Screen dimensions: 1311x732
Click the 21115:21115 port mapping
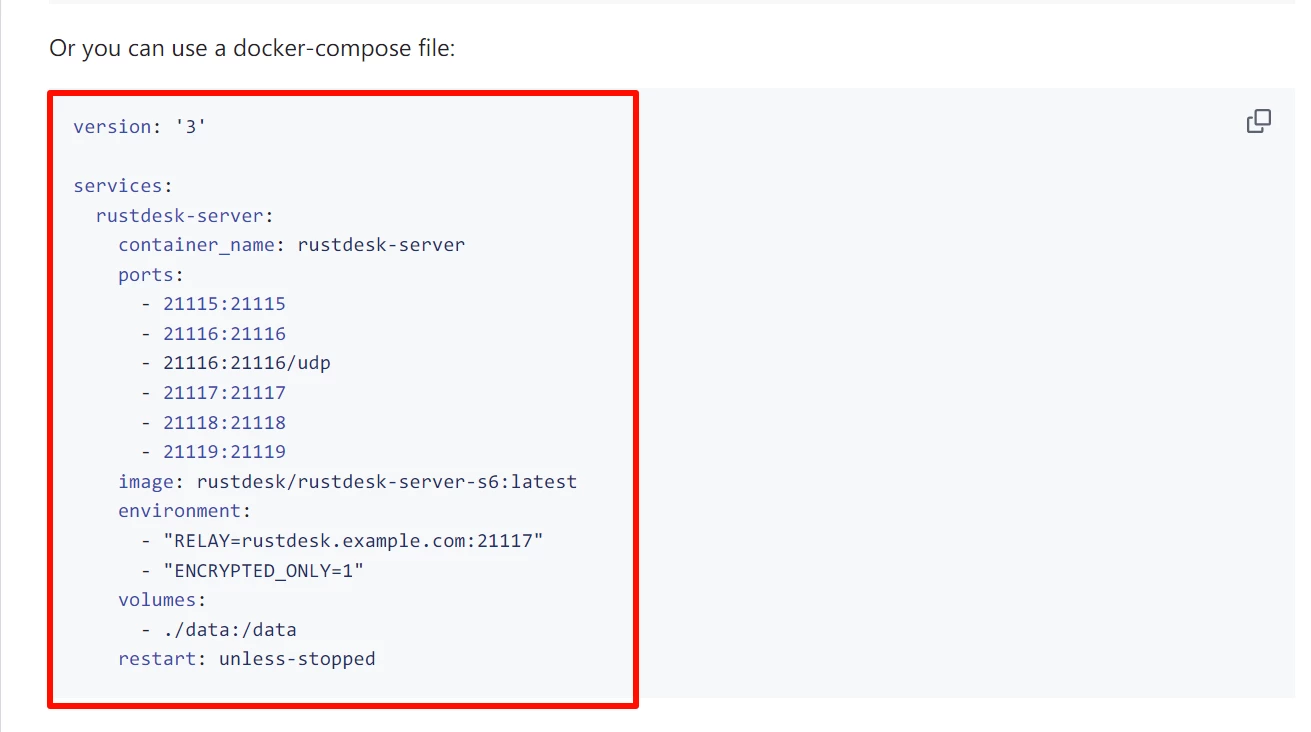pos(224,304)
